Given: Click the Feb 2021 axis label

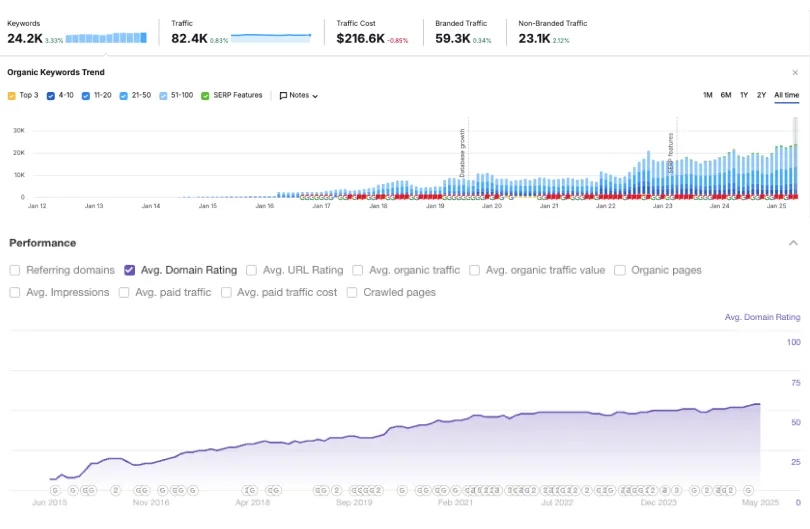Looking at the screenshot, I should [455, 503].
